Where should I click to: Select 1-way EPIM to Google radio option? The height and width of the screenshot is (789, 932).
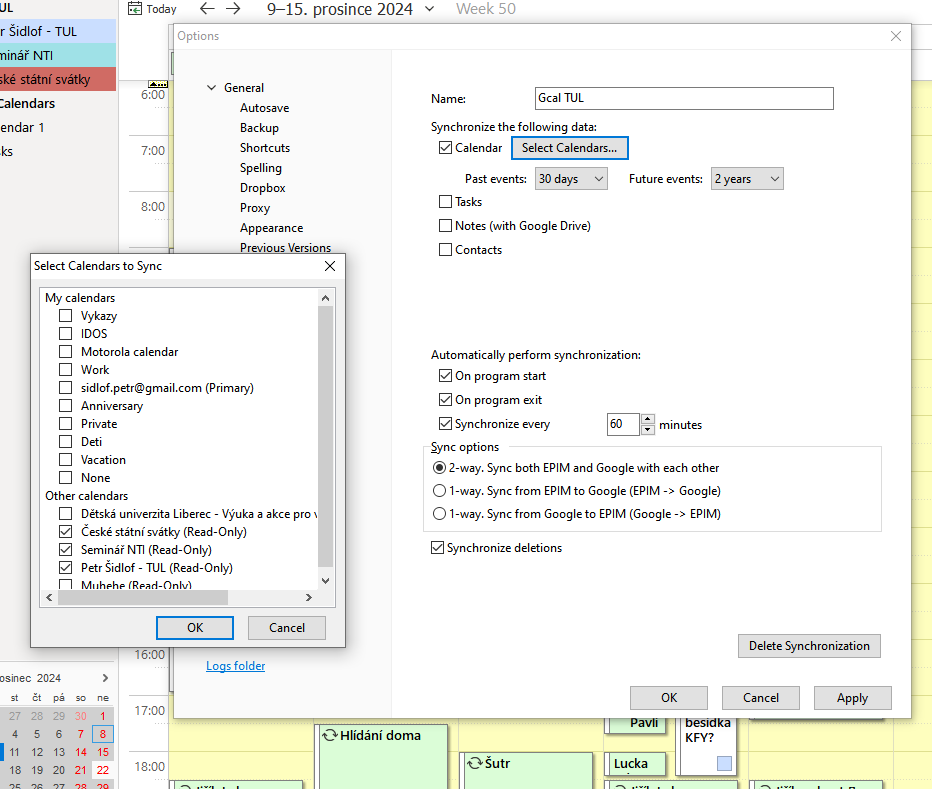coord(439,491)
